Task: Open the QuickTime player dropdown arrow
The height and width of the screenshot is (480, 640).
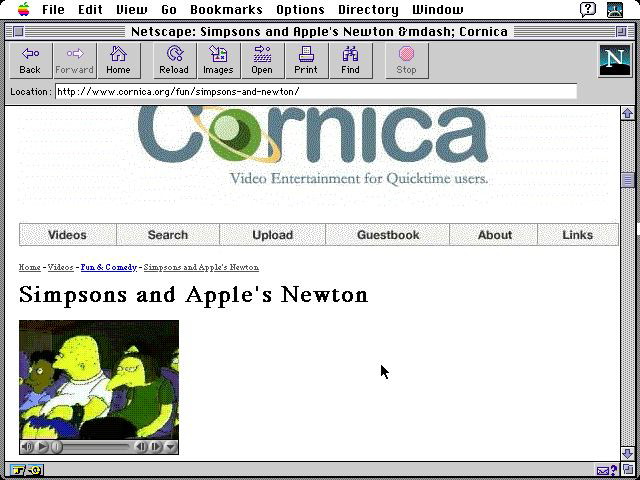Action: click(171, 447)
